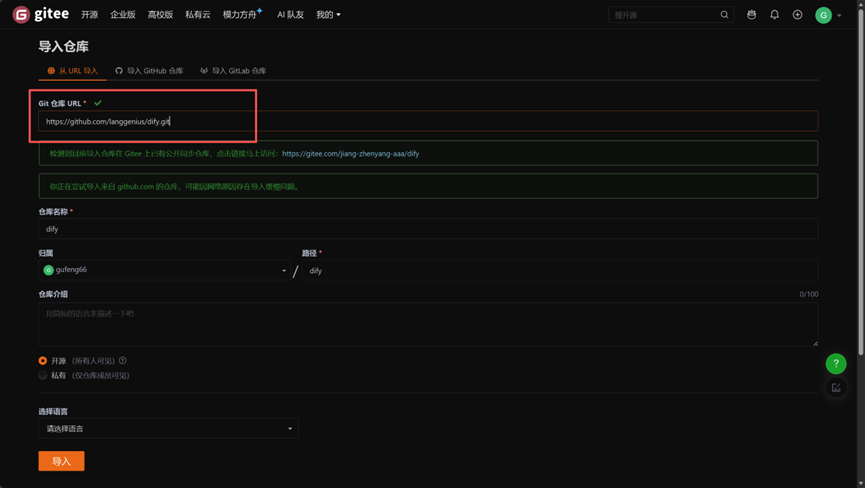Go to 开源 in top navigation
This screenshot has width=865, height=488.
click(89, 15)
